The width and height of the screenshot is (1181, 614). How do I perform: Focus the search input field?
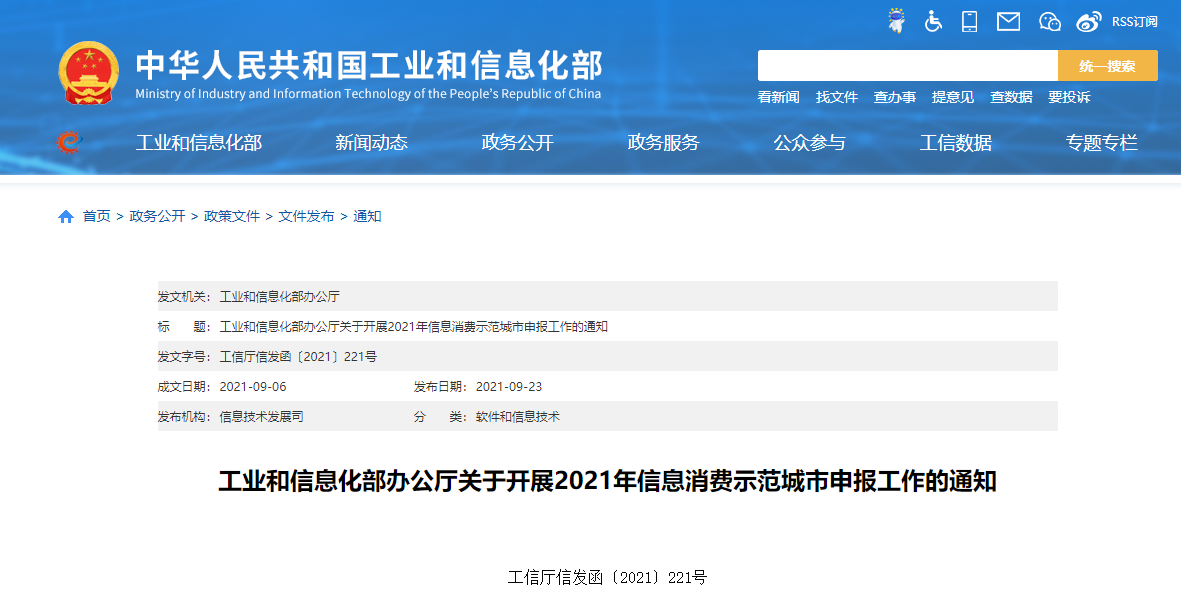tap(907, 66)
